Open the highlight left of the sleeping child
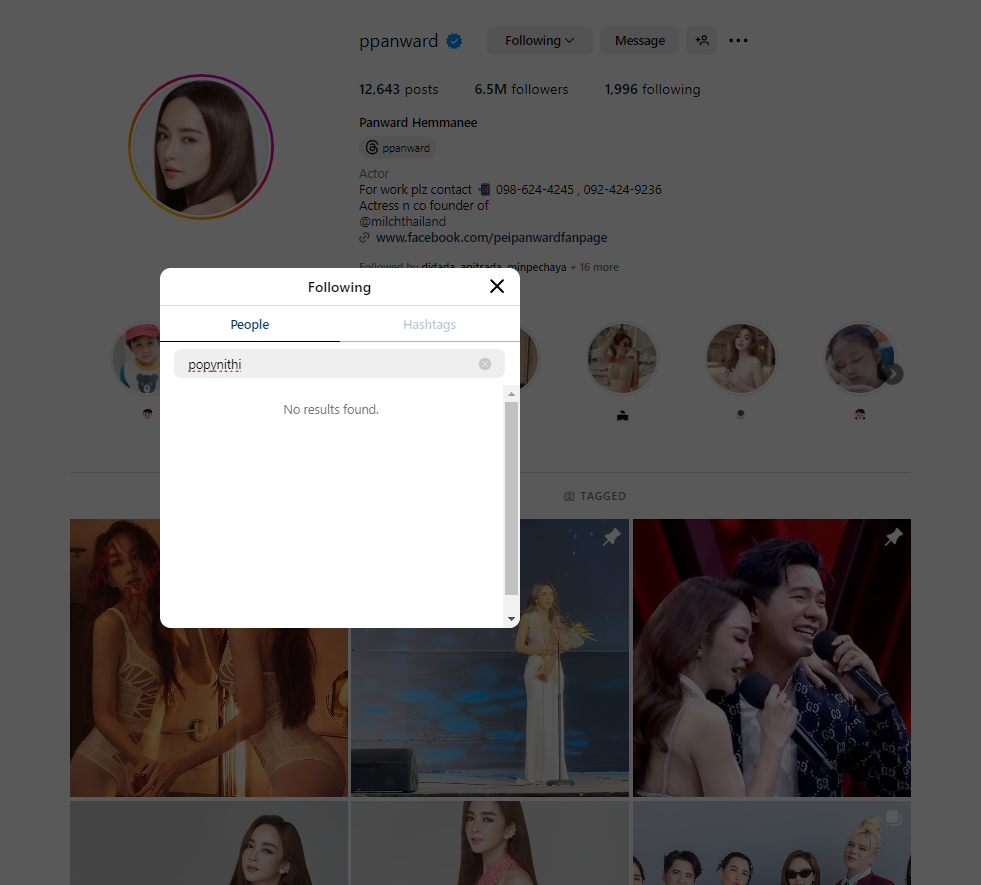The height and width of the screenshot is (885, 981). click(x=741, y=358)
